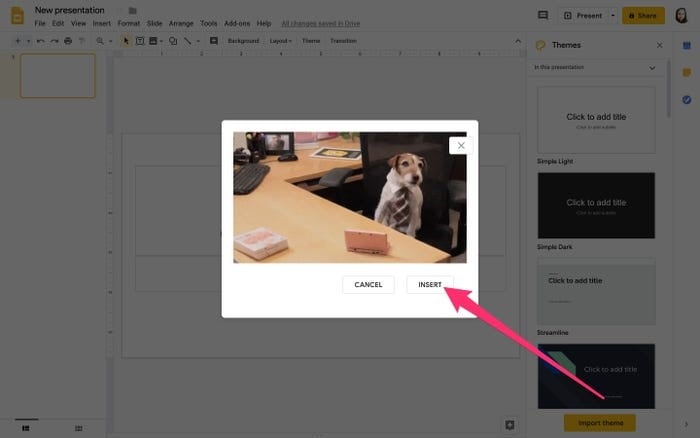The image size is (700, 438).
Task: Click the Import theme button
Action: point(600,423)
